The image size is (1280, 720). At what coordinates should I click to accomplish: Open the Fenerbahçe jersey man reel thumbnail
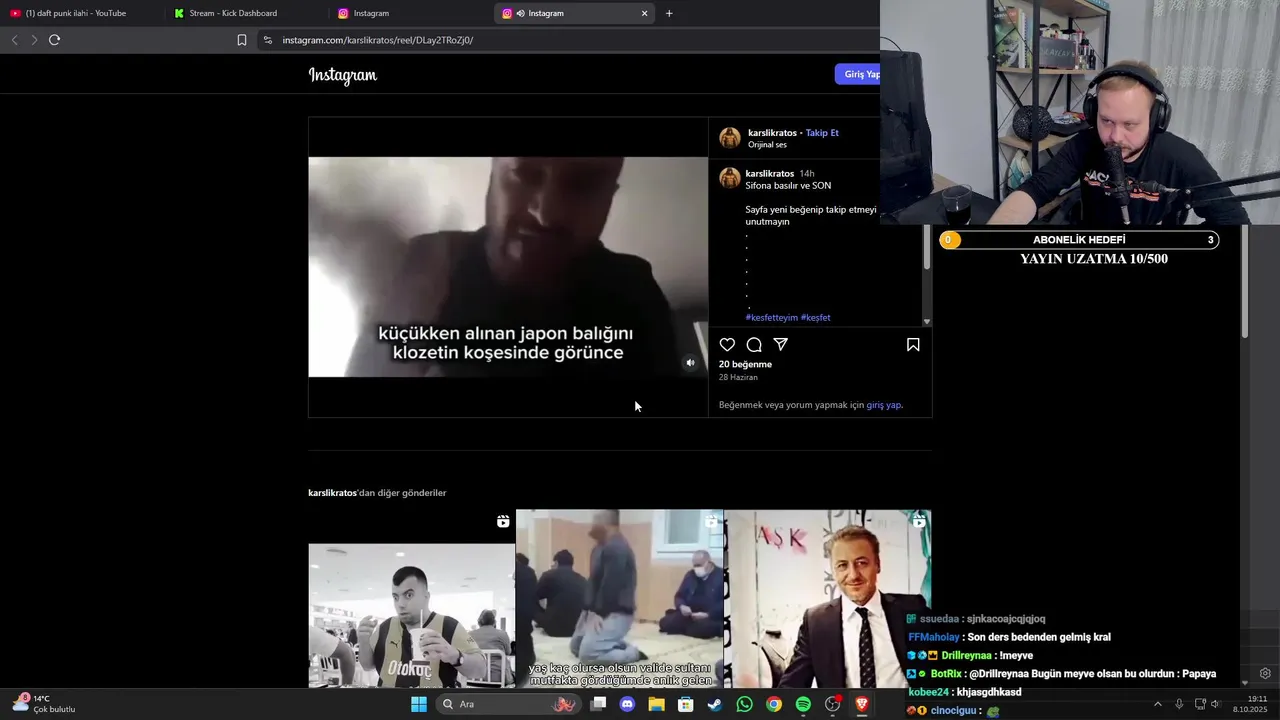point(411,599)
